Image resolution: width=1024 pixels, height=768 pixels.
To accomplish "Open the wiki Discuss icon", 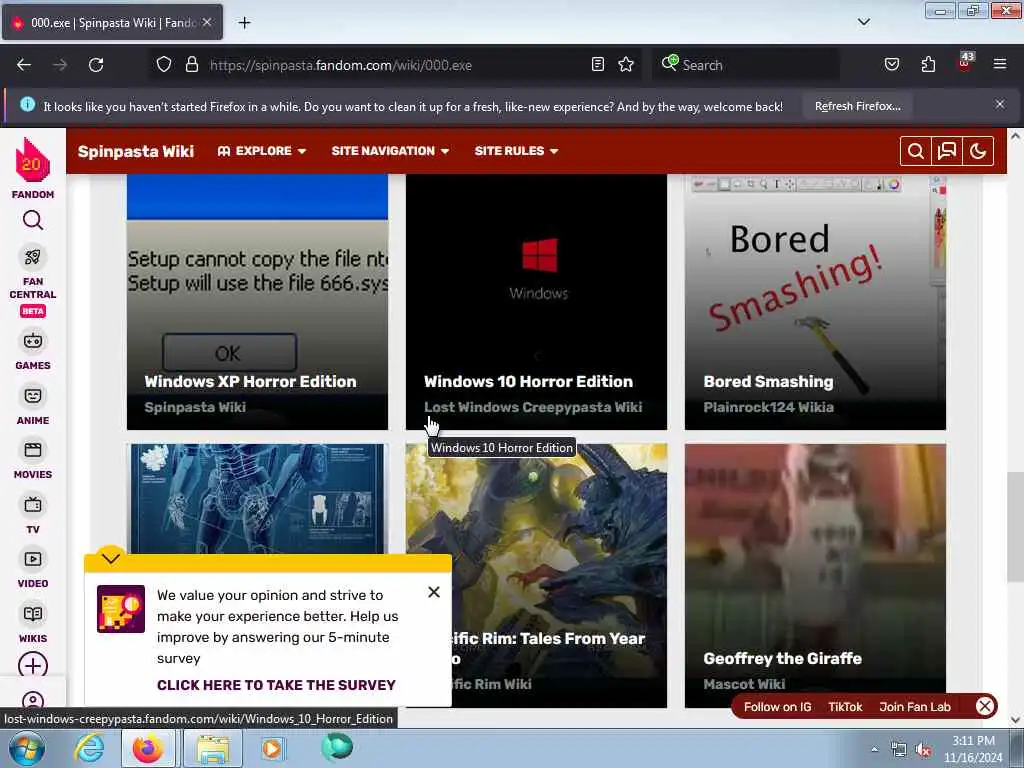I will (947, 152).
